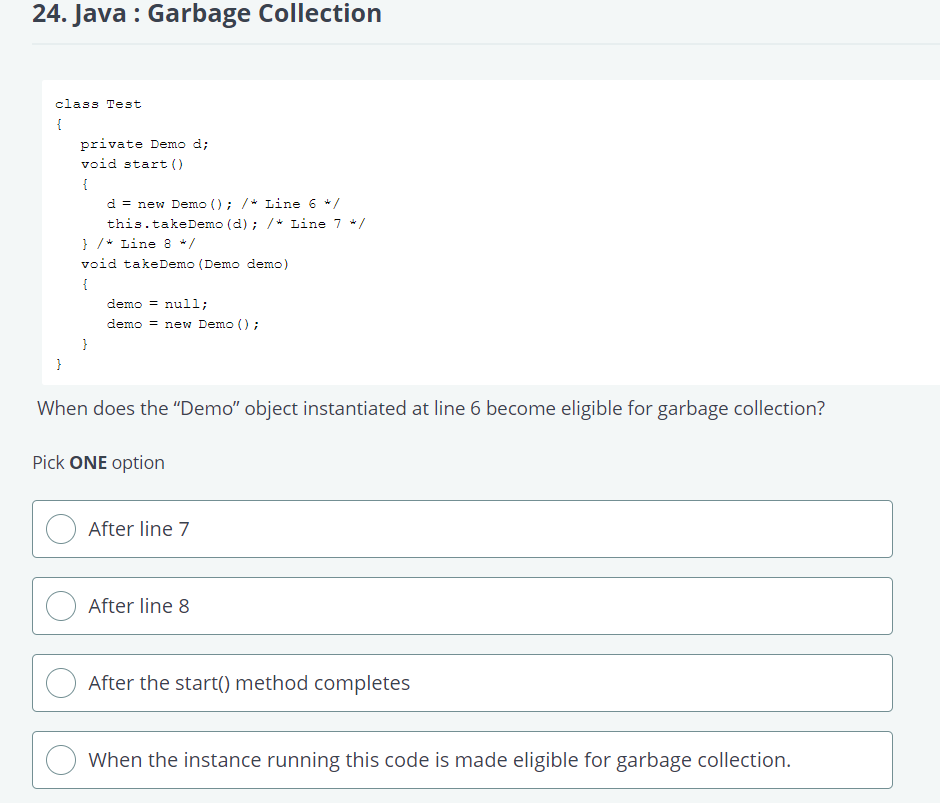
Task: Click the question text below the code
Action: pos(430,408)
